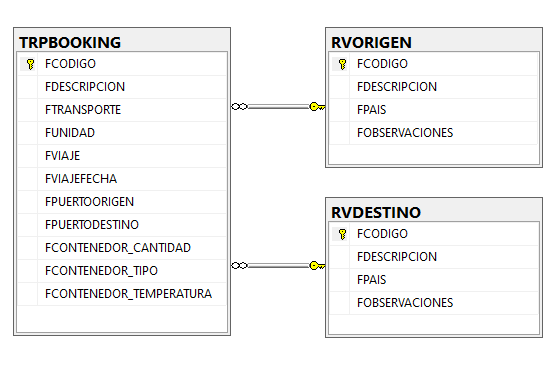
Task: Click the infinity symbol on the lower relationship line
Action: (x=239, y=266)
